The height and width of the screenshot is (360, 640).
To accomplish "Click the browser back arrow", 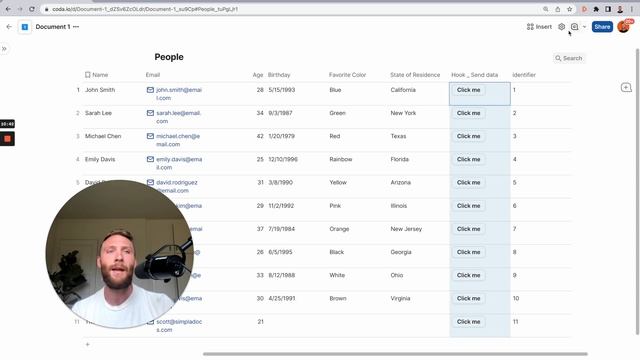I will pos(8,9).
